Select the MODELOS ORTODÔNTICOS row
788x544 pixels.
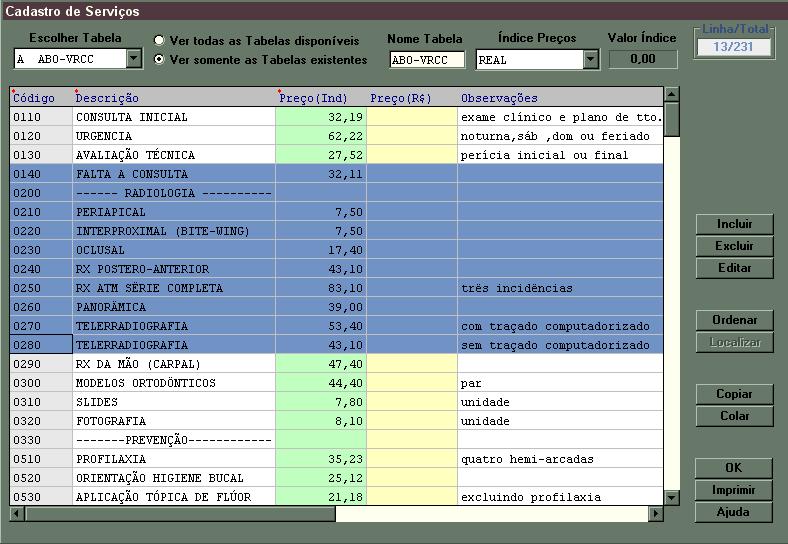click(x=336, y=384)
